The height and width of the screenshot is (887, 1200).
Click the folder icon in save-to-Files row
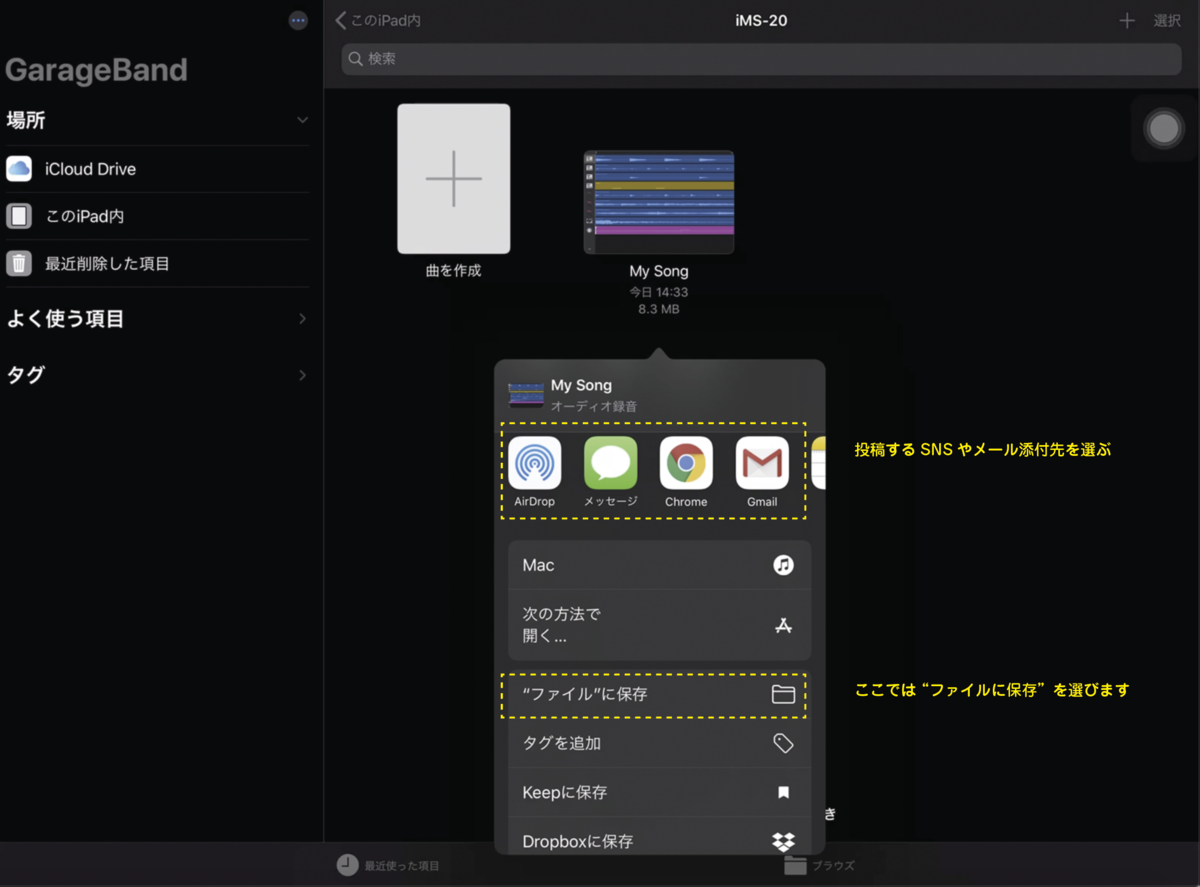pos(784,694)
